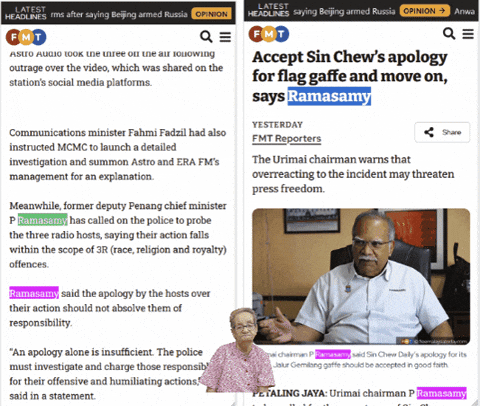Image resolution: width=480 pixels, height=406 pixels.
Task: Click green-highlighted Ramasamy in left article
Action: click(43, 220)
